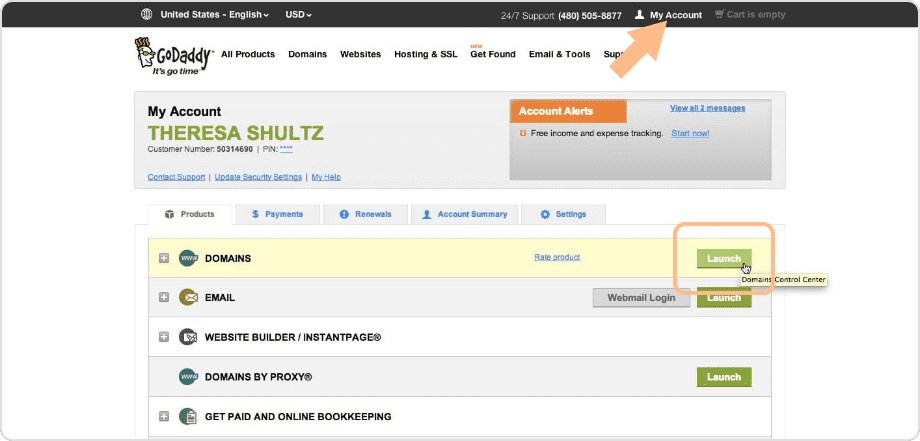Viewport: 920px width, 441px height.
Task: Open the Get Found menu
Action: pyautogui.click(x=493, y=54)
